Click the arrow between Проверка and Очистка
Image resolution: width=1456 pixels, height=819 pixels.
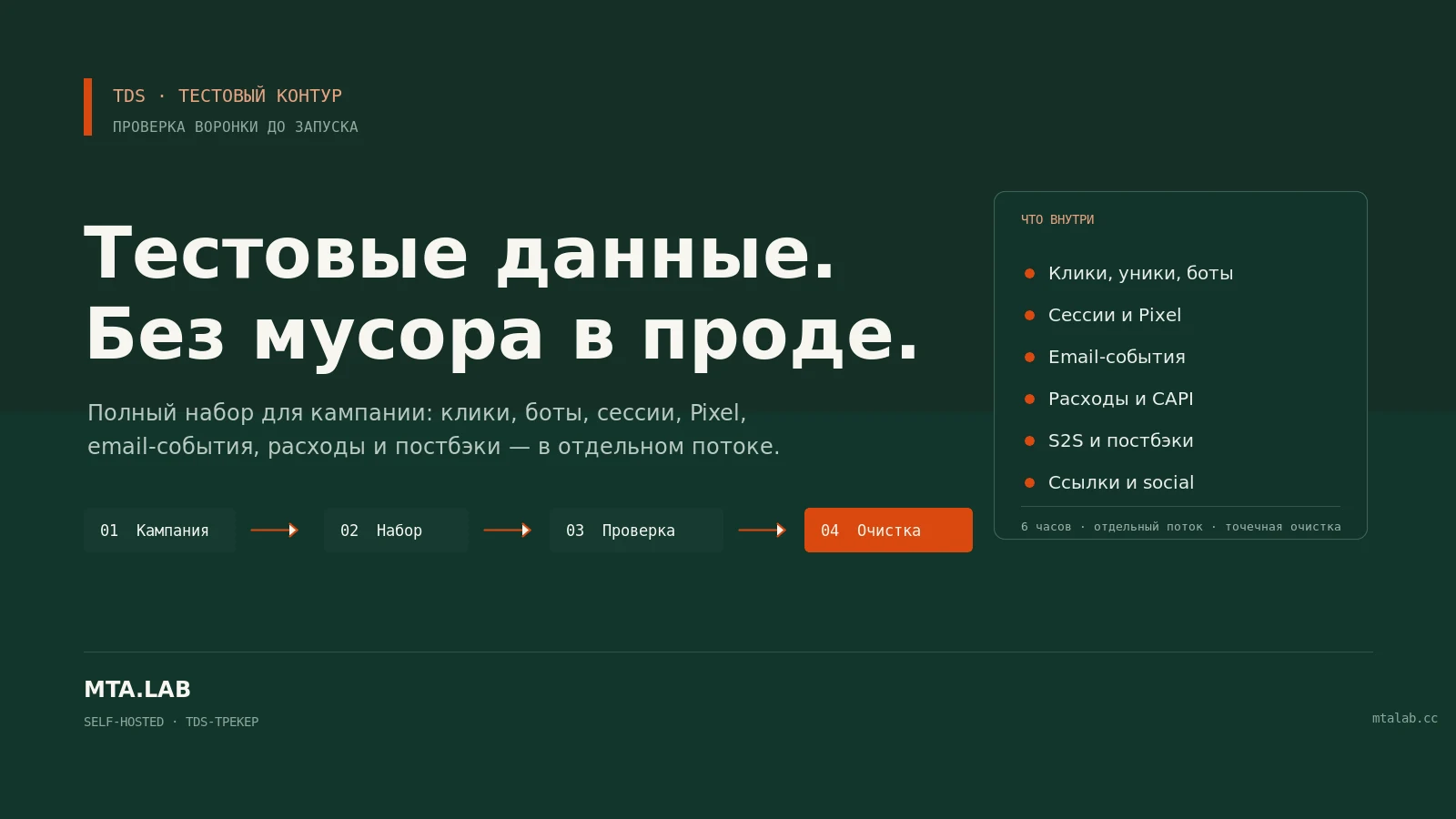coord(763,530)
